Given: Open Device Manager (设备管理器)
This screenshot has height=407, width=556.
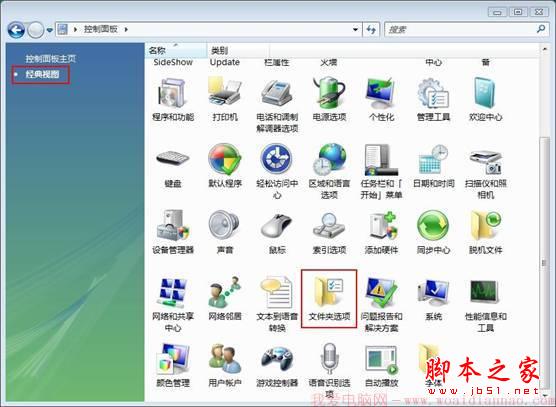Looking at the screenshot, I should click(173, 233).
